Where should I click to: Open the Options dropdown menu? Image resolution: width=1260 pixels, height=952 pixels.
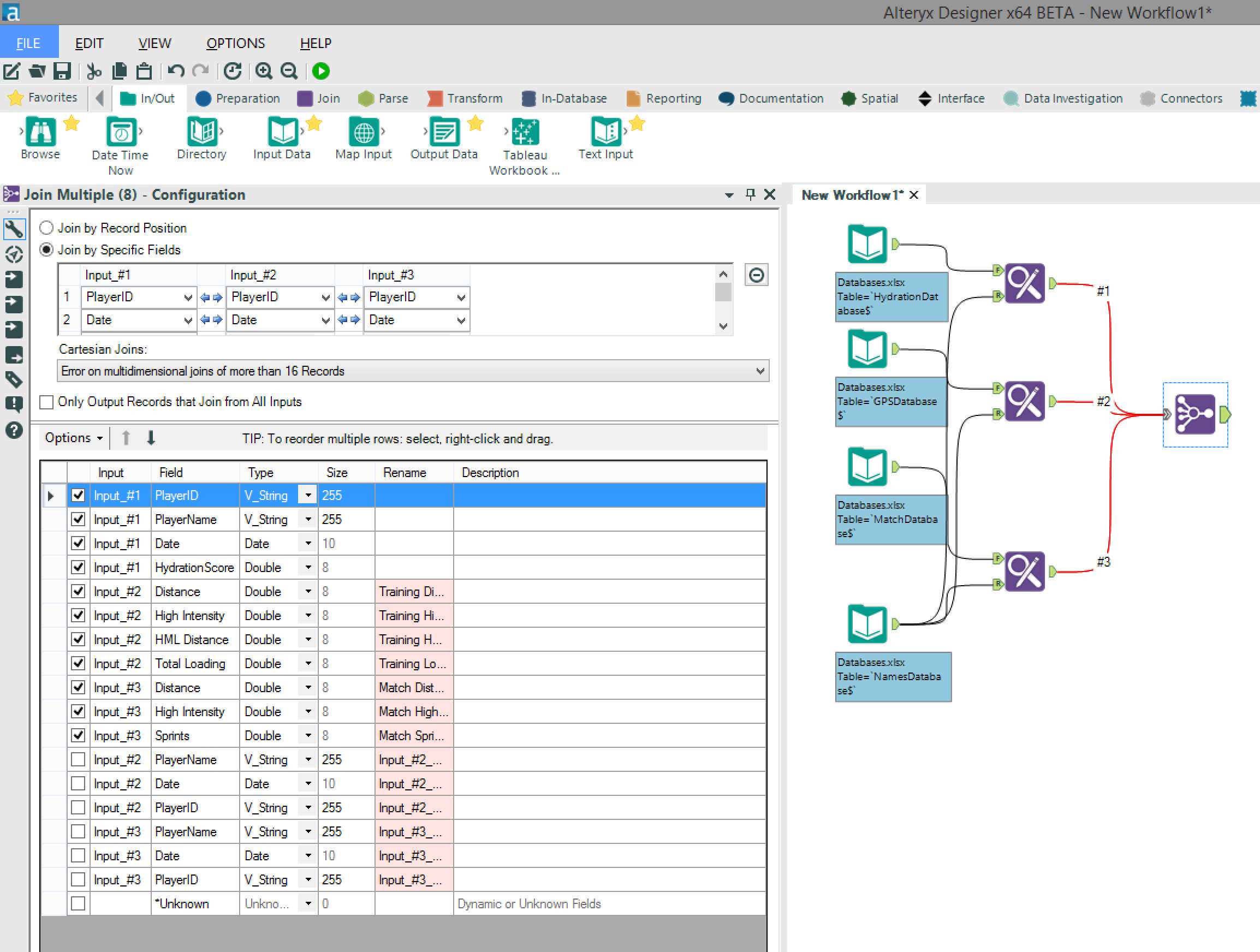click(x=74, y=438)
